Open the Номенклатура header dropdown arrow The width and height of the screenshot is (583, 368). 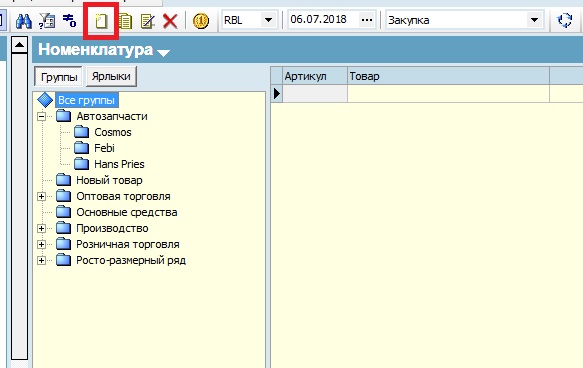point(164,52)
